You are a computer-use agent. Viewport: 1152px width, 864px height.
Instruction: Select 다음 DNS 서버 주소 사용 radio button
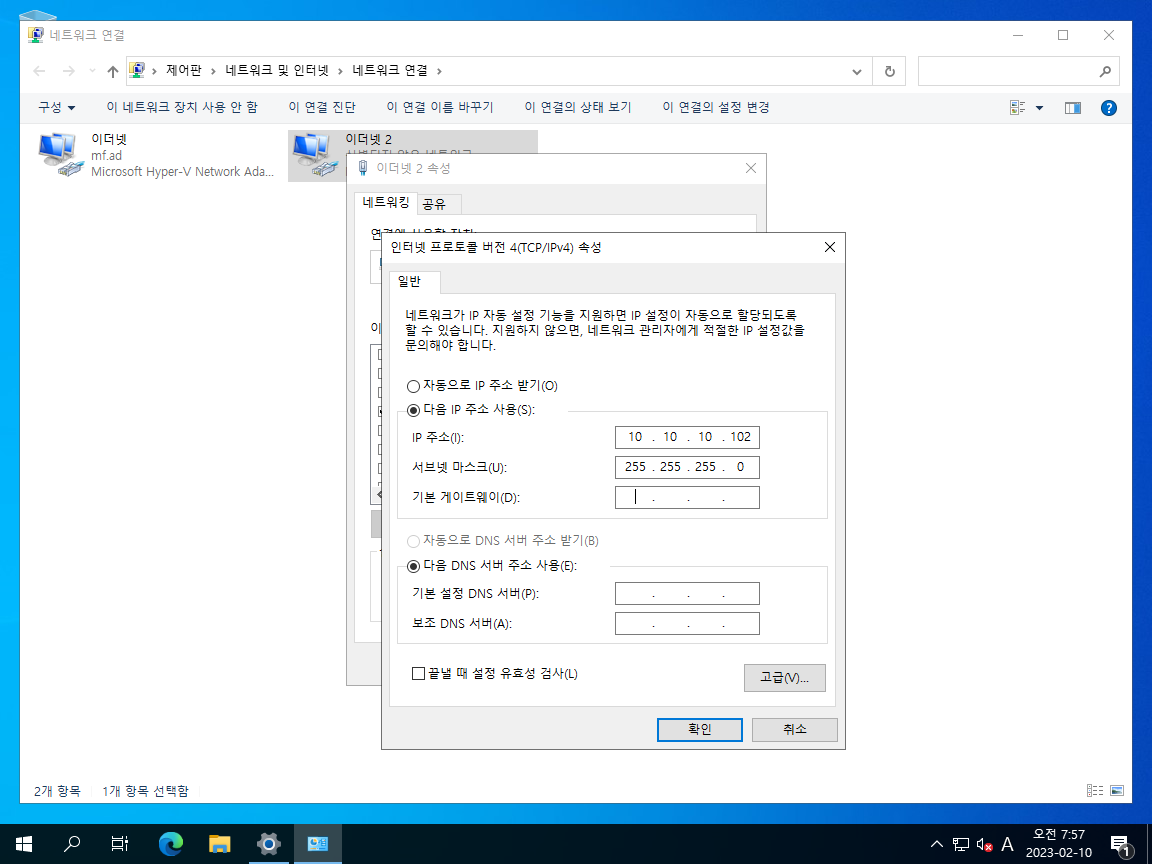(x=413, y=566)
